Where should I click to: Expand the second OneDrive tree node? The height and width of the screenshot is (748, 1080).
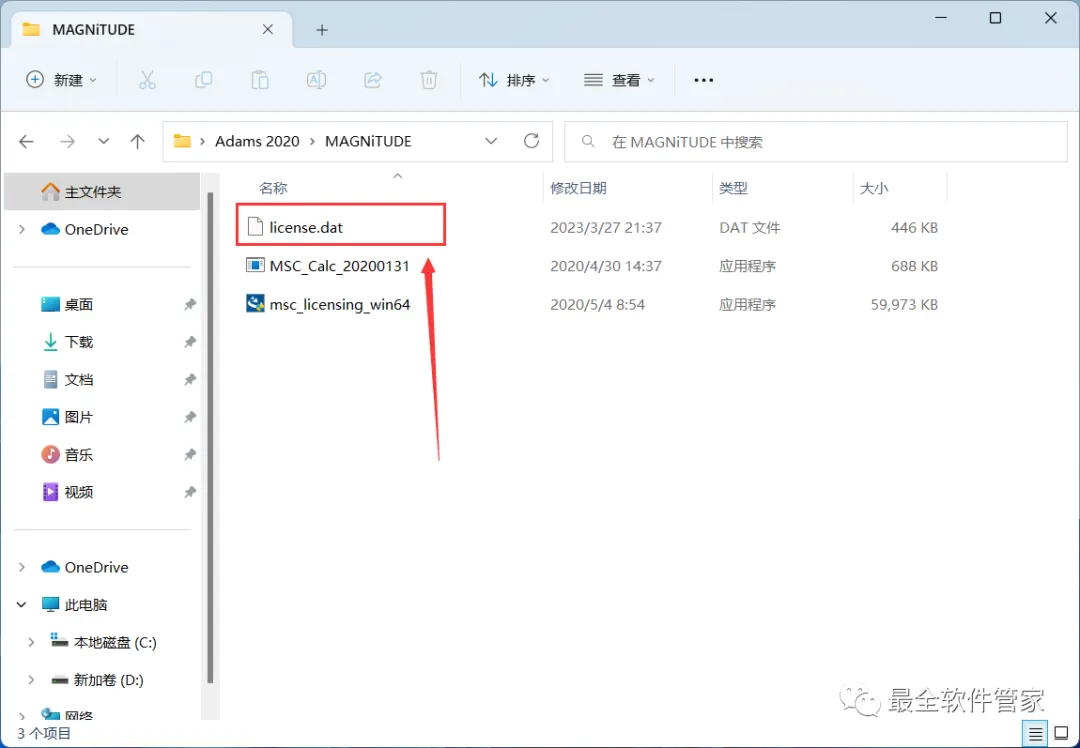click(22, 567)
